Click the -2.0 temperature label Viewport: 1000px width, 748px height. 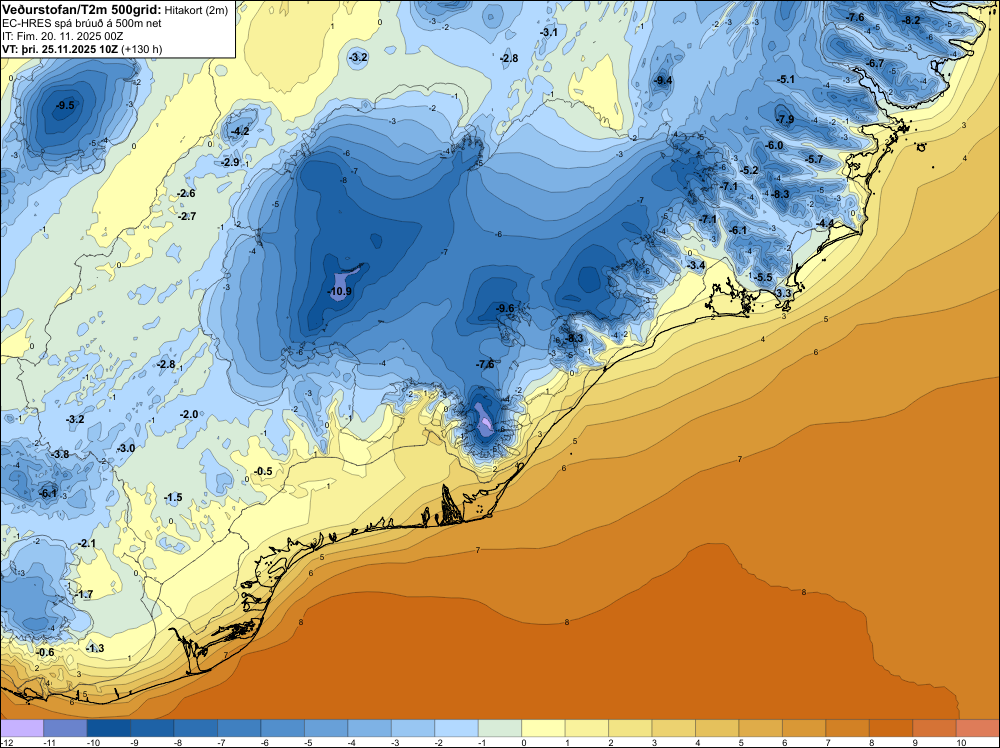click(189, 414)
